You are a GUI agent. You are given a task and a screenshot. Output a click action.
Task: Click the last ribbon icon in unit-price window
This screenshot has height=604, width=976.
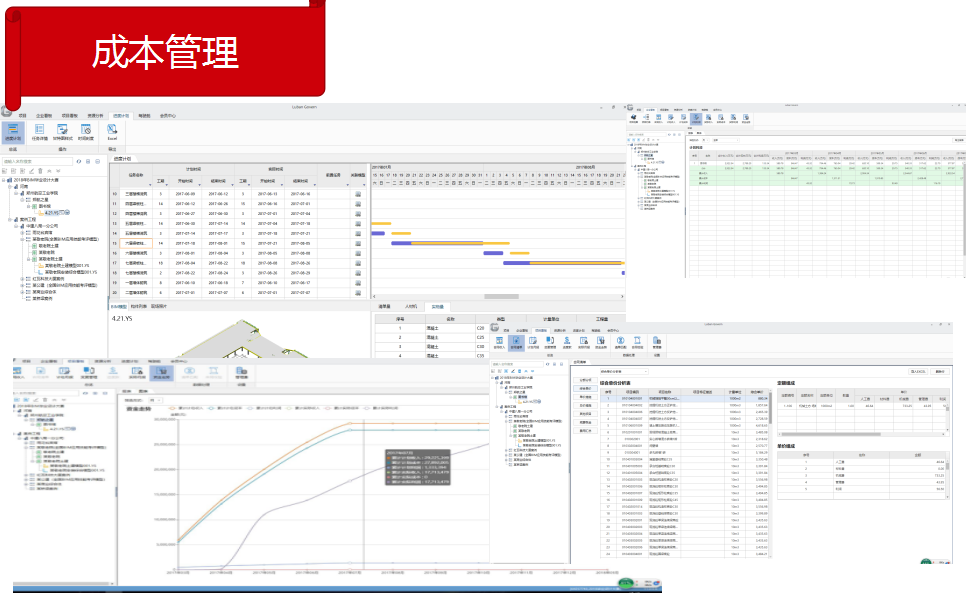pyautogui.click(x=657, y=343)
